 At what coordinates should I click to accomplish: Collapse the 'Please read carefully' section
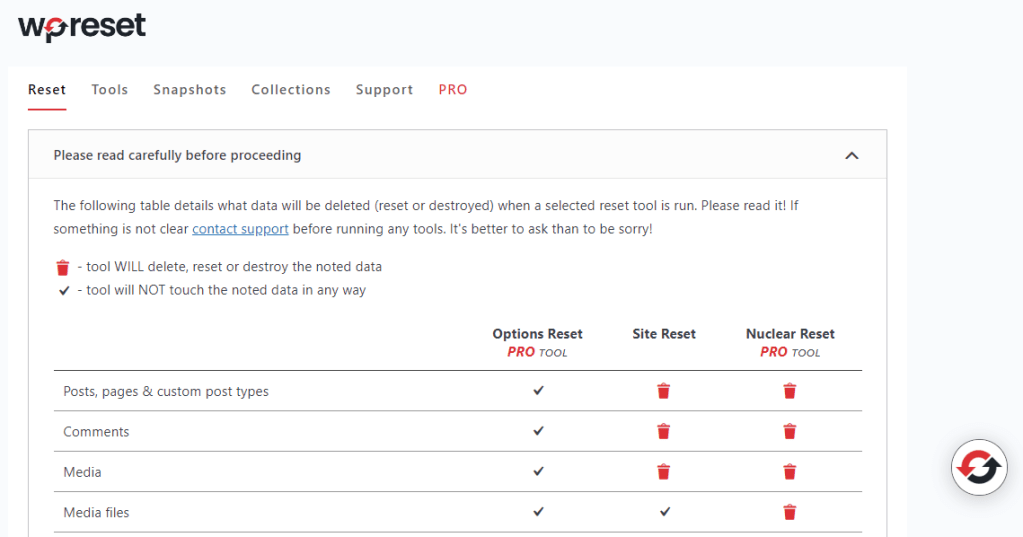coord(851,155)
